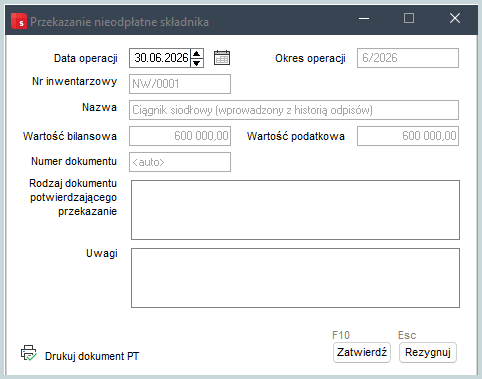Click the Numer dokumentu auto field

(180, 162)
